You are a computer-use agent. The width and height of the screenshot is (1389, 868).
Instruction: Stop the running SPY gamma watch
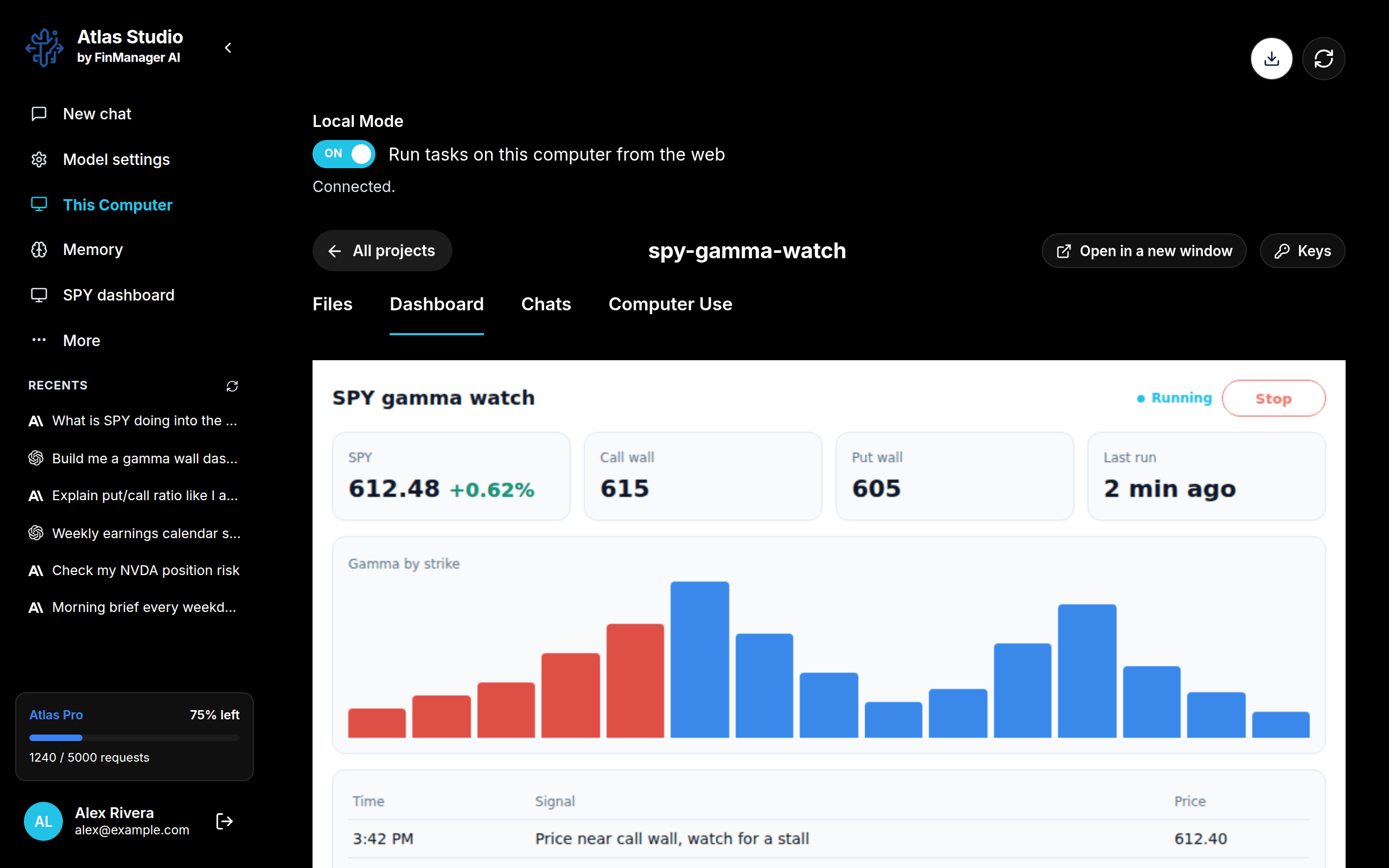[x=1273, y=398]
